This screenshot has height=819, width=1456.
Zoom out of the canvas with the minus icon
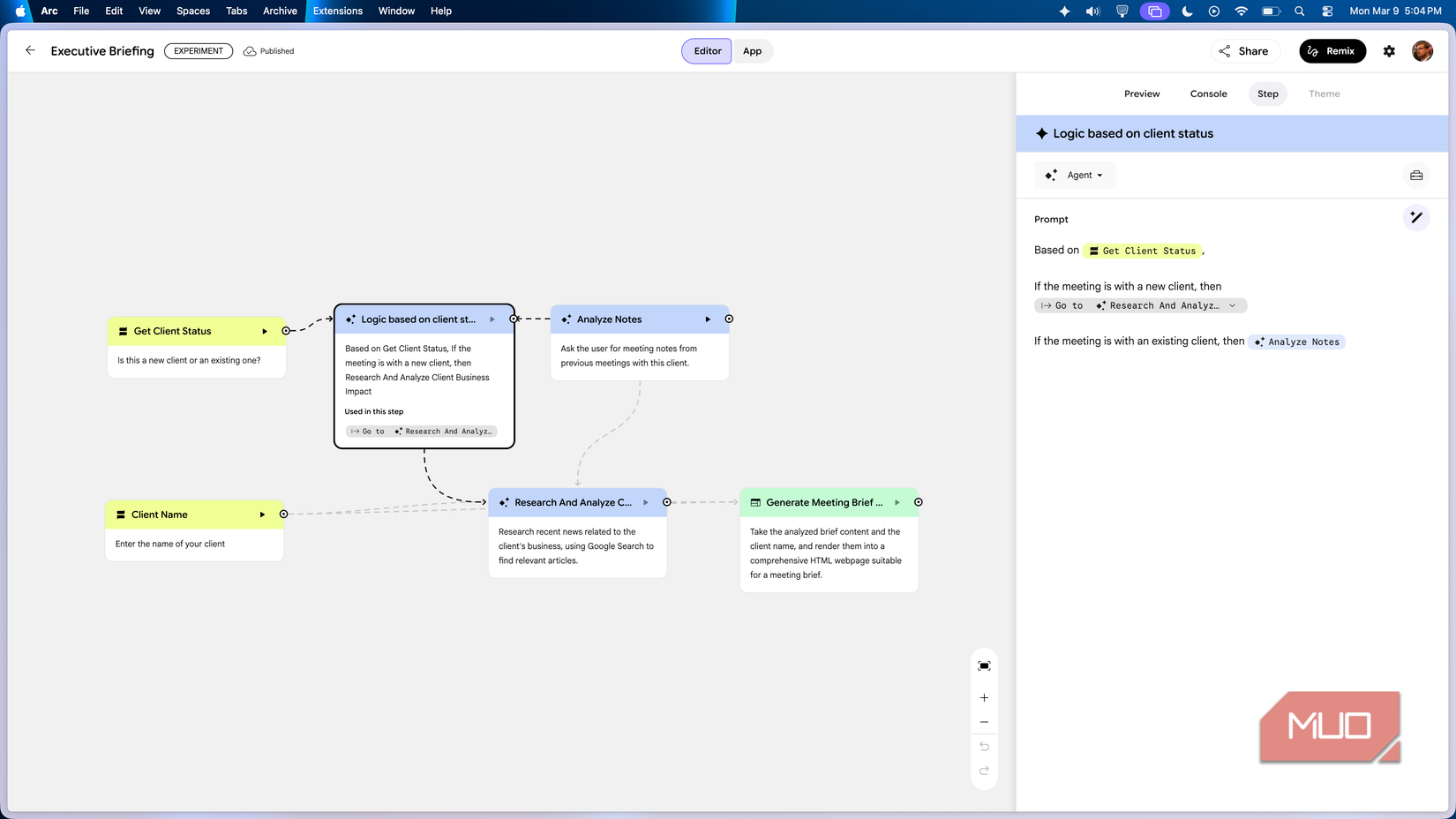pos(984,721)
